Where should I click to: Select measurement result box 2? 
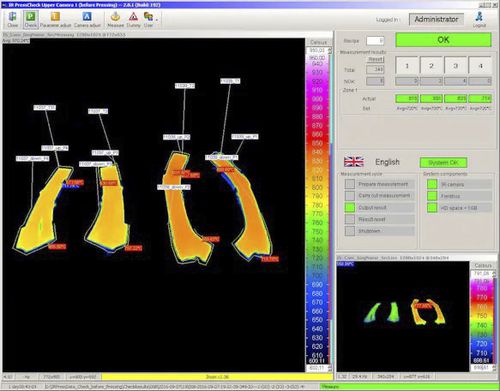[x=431, y=66]
